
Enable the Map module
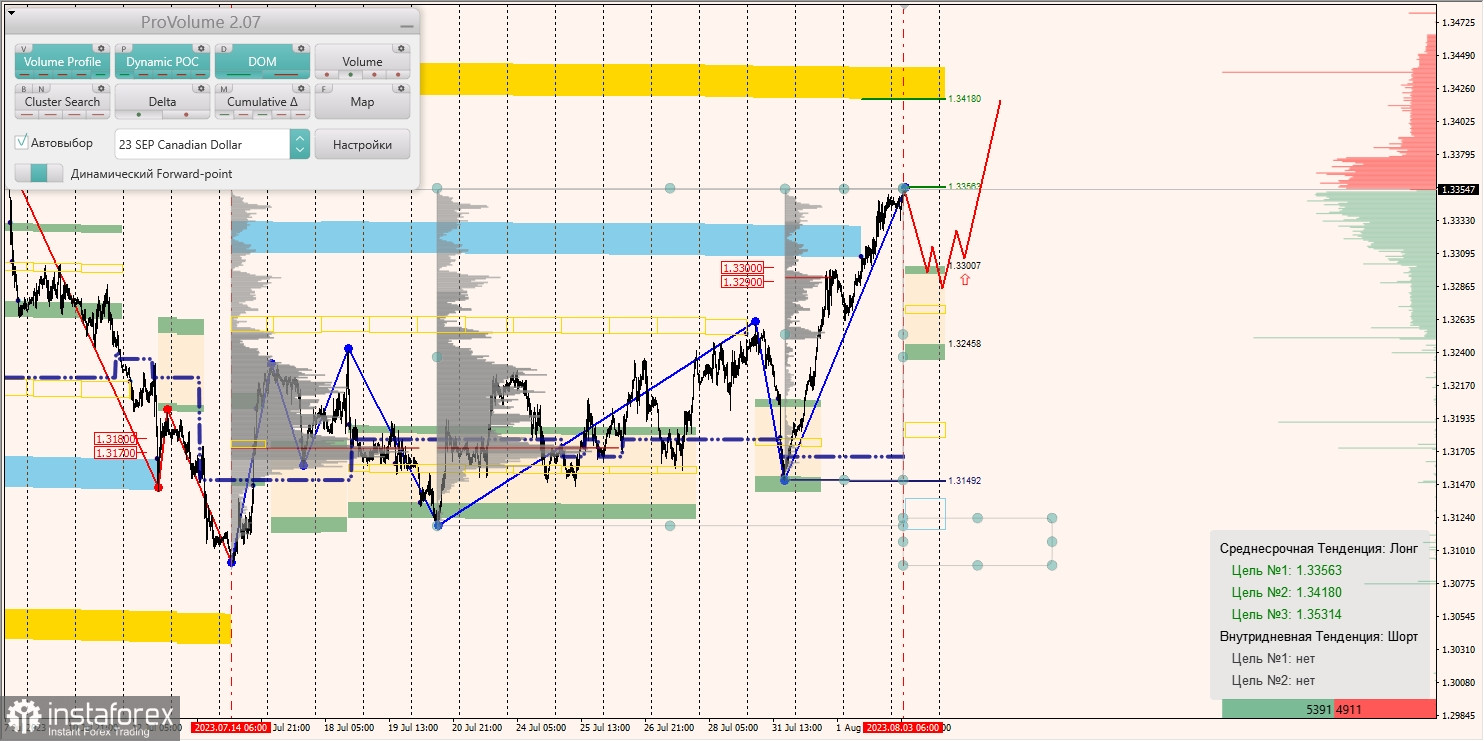(362, 102)
